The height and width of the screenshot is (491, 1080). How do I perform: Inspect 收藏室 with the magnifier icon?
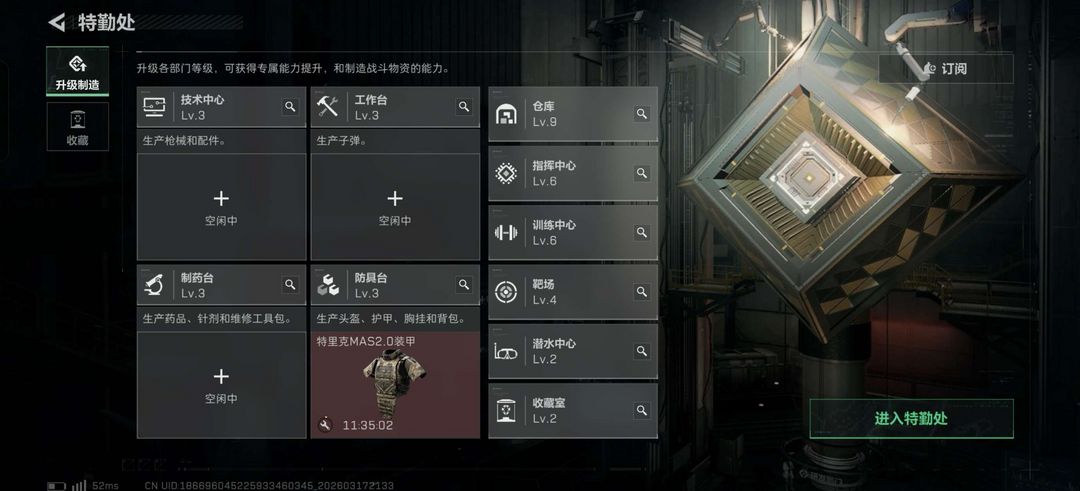(642, 410)
